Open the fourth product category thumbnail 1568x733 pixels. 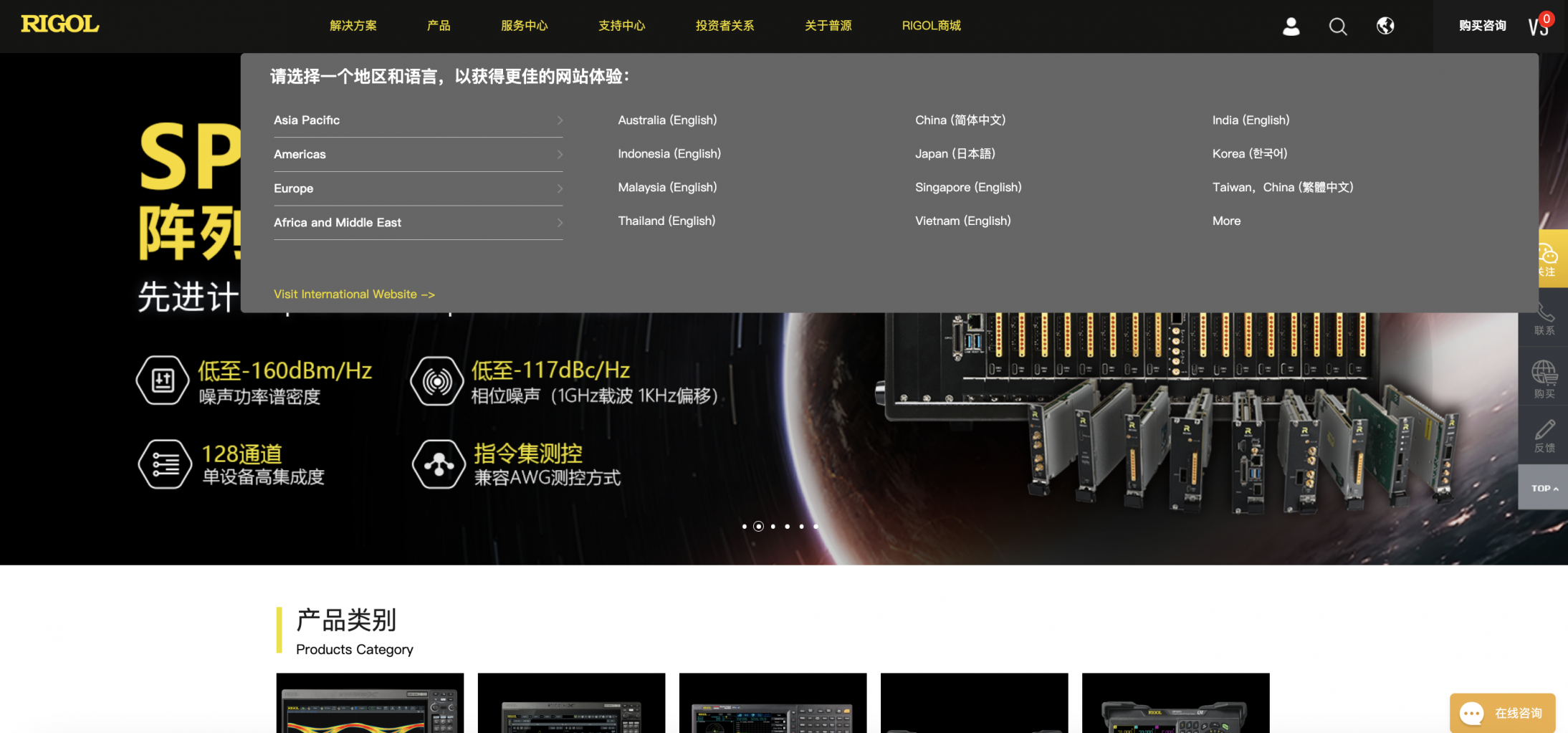(x=974, y=703)
